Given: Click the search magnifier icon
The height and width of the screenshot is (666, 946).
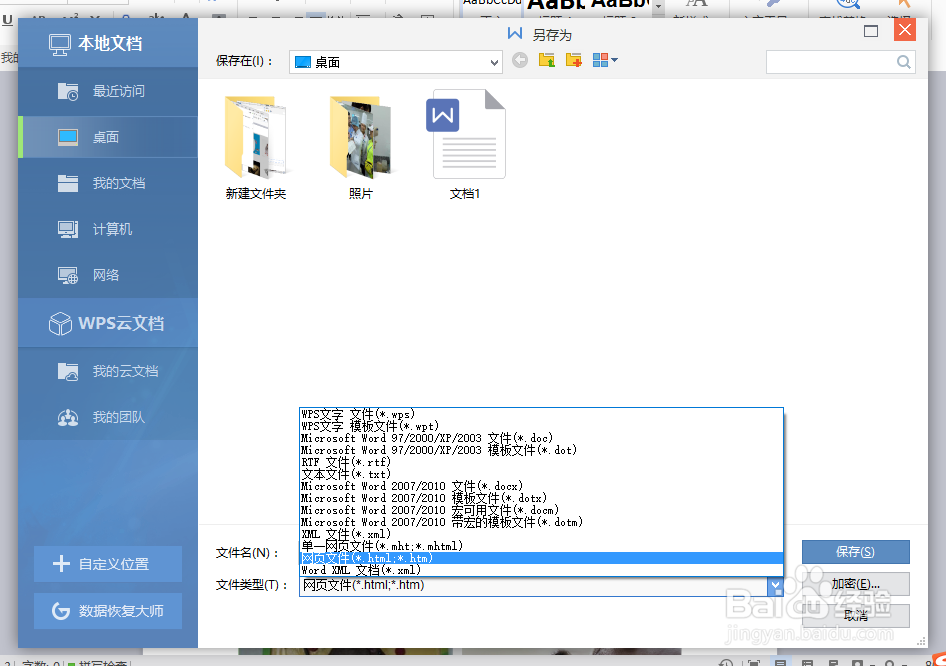Looking at the screenshot, I should tap(903, 62).
